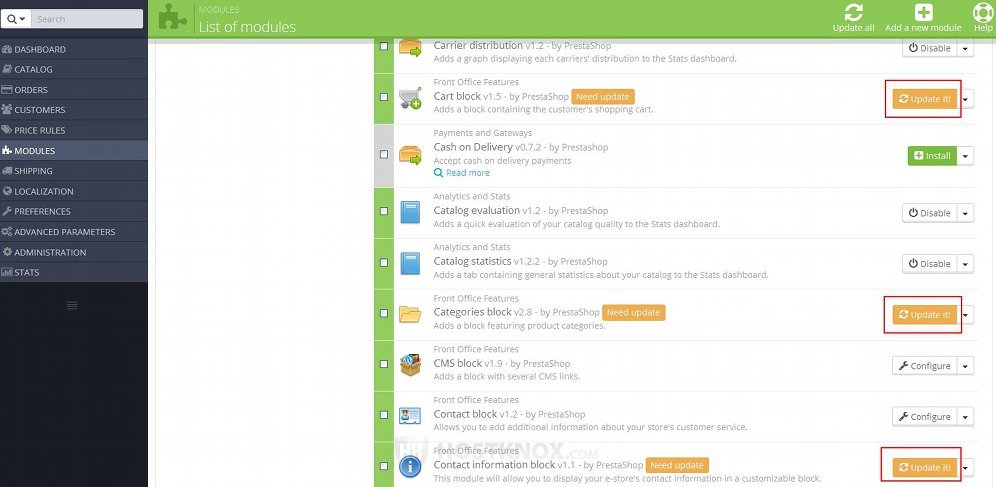Screen dimensions: 996x487
Task: Disable the Carrier distribution module
Action: 930,48
